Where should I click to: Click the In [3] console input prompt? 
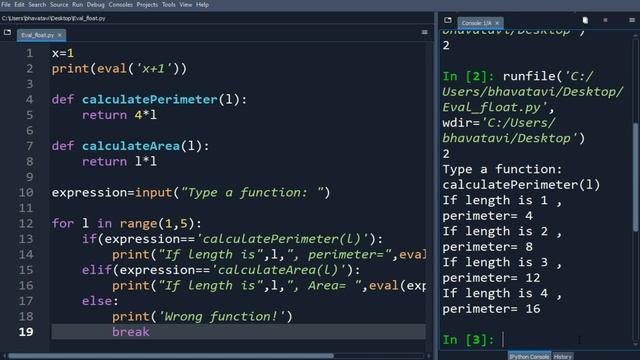(x=469, y=340)
